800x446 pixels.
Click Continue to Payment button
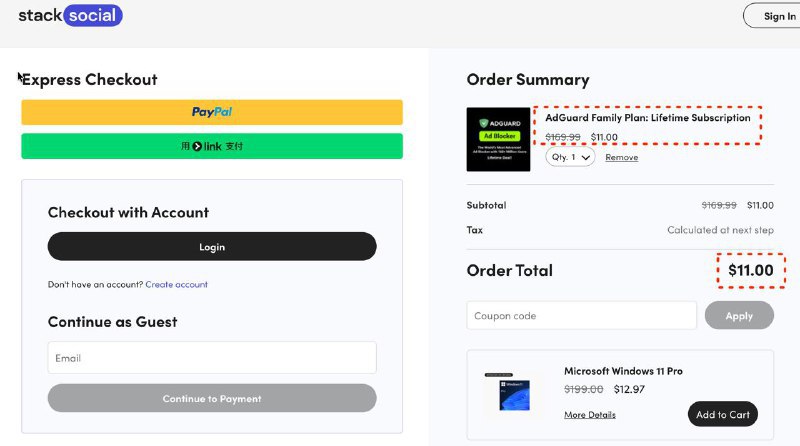212,398
